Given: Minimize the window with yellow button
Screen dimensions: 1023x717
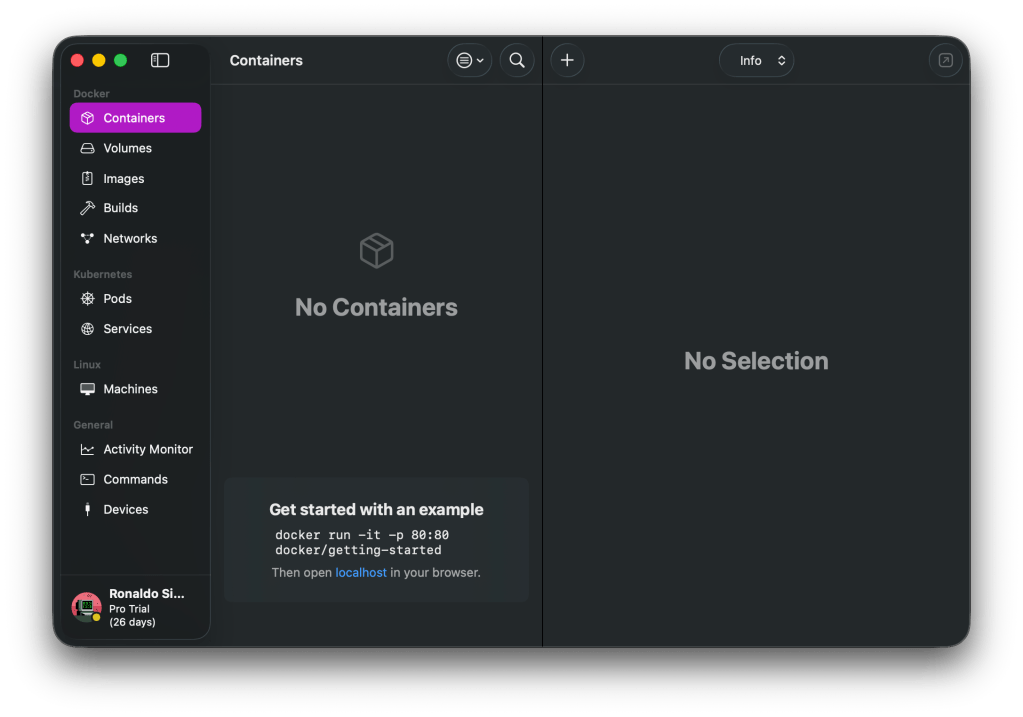Looking at the screenshot, I should point(99,60).
